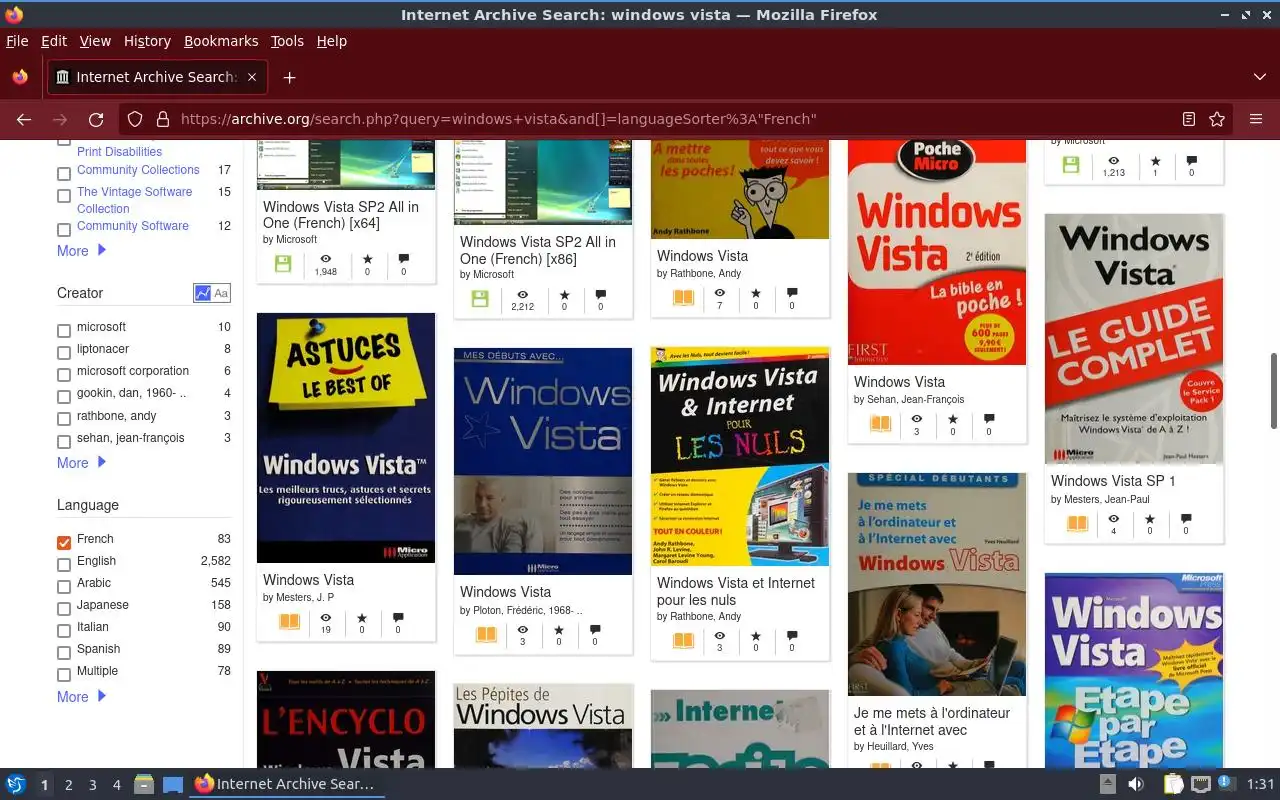Close the Internet Archive Search tab

point(252,77)
